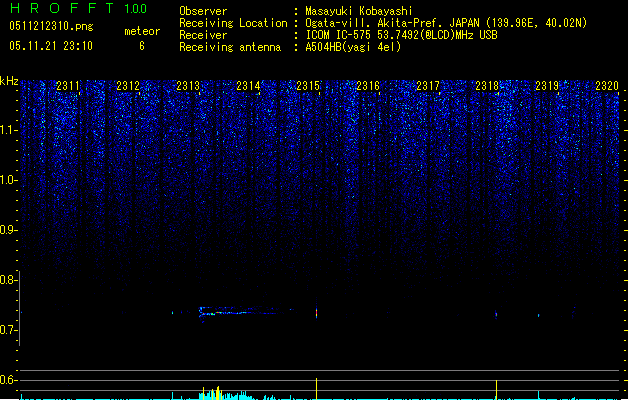629x400 pixels.
Task: Click the 0.9 kHz axis label
Action: pos(8,230)
